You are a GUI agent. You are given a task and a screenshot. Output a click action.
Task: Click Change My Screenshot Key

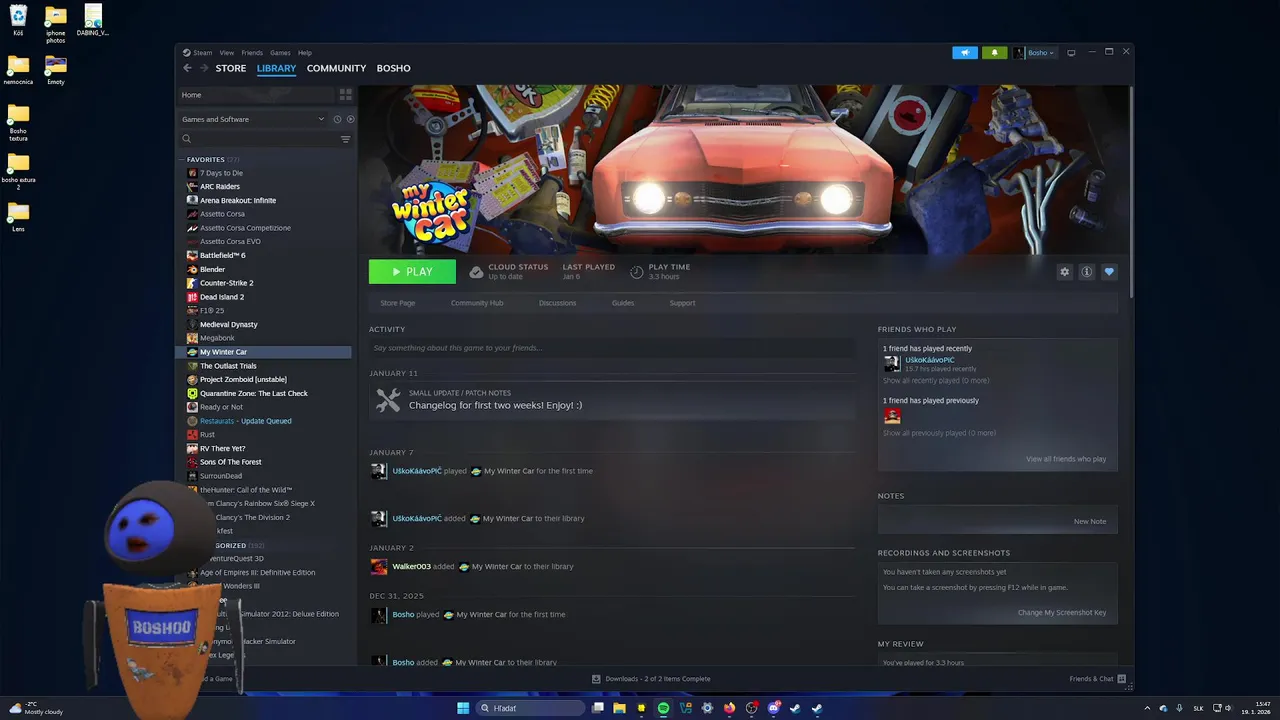(x=1062, y=612)
